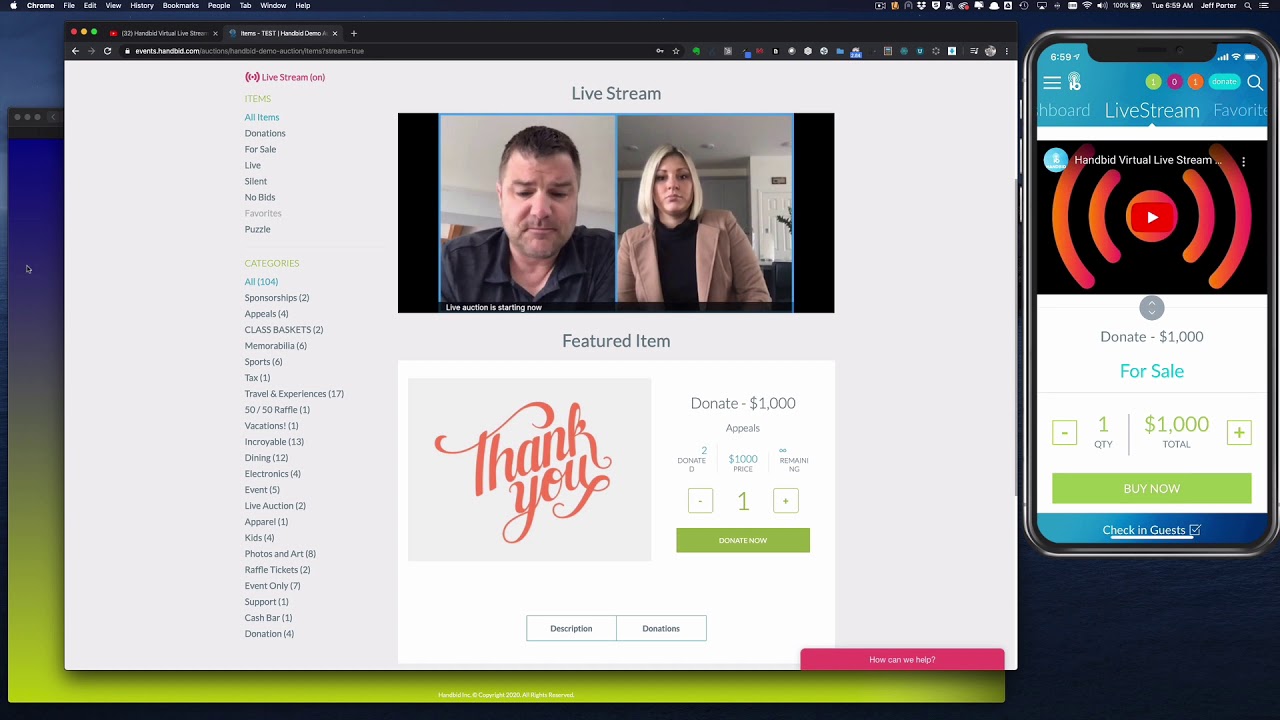Click the Chrome address bar URL

click(x=250, y=51)
